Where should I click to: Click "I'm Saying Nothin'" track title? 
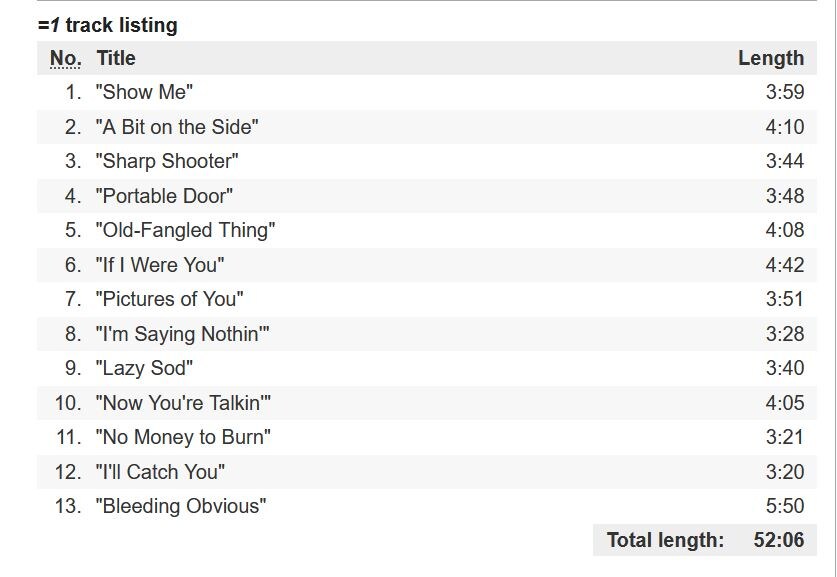point(183,334)
